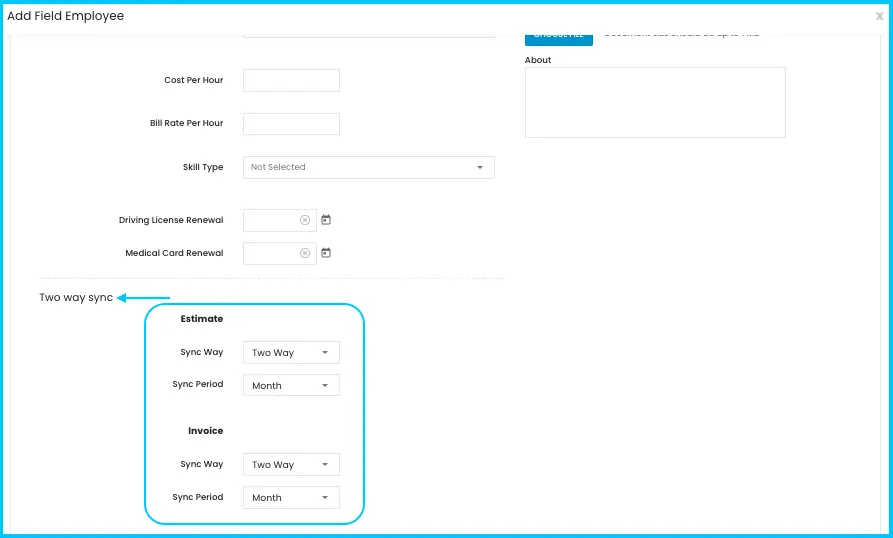This screenshot has width=893, height=538.
Task: Open the Invoice Sync Period dropdown
Action: pos(291,498)
